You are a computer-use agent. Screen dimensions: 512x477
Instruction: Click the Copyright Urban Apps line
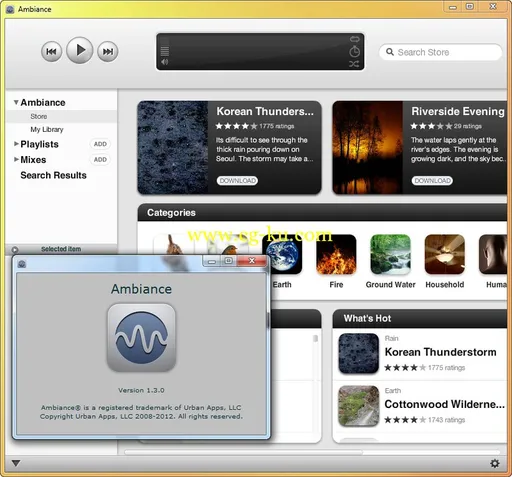[x=141, y=416]
